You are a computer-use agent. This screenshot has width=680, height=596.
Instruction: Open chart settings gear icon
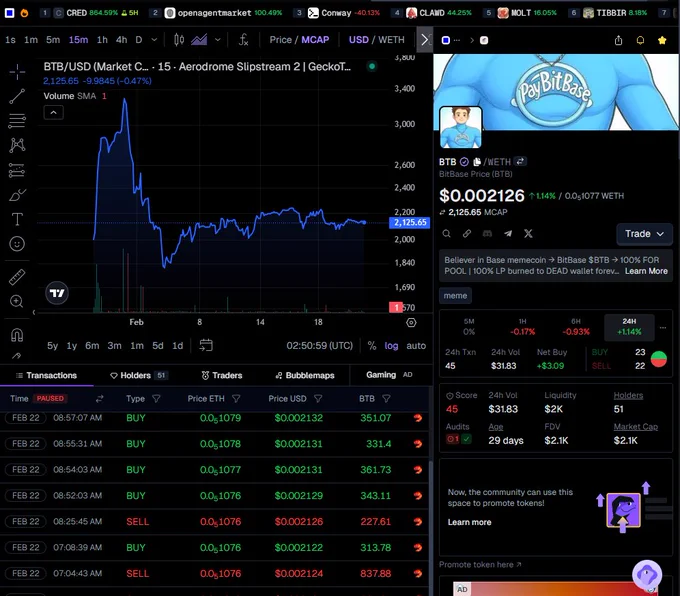tap(411, 322)
